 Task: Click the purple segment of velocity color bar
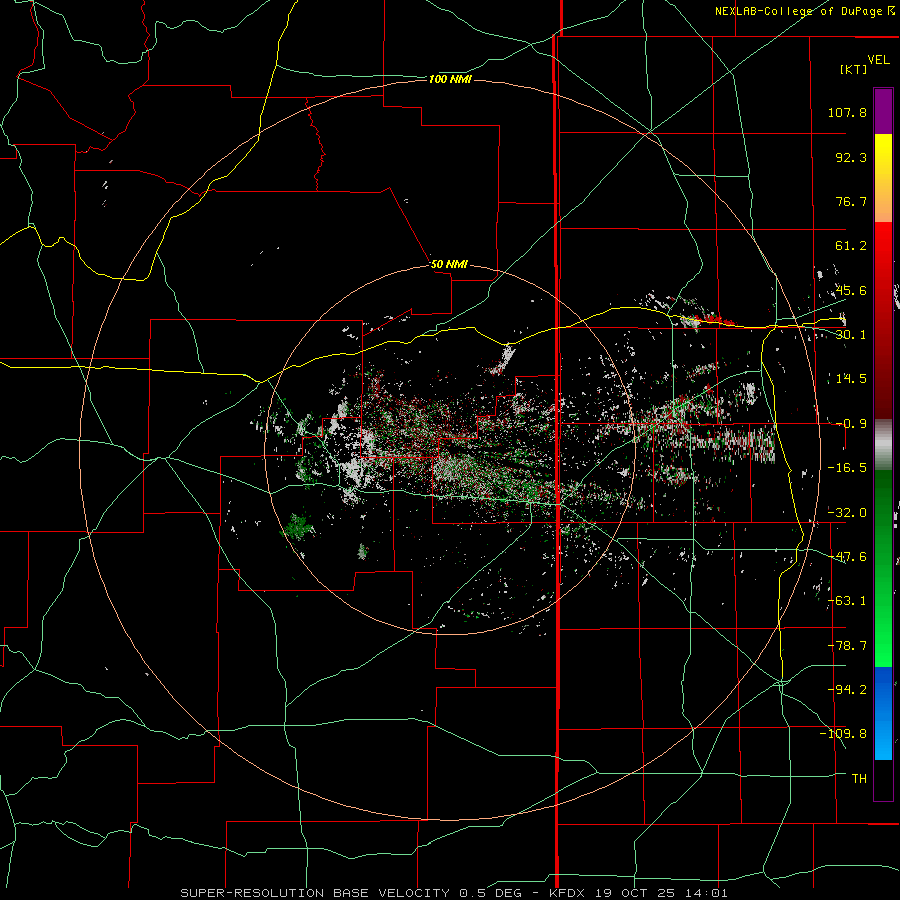click(883, 111)
